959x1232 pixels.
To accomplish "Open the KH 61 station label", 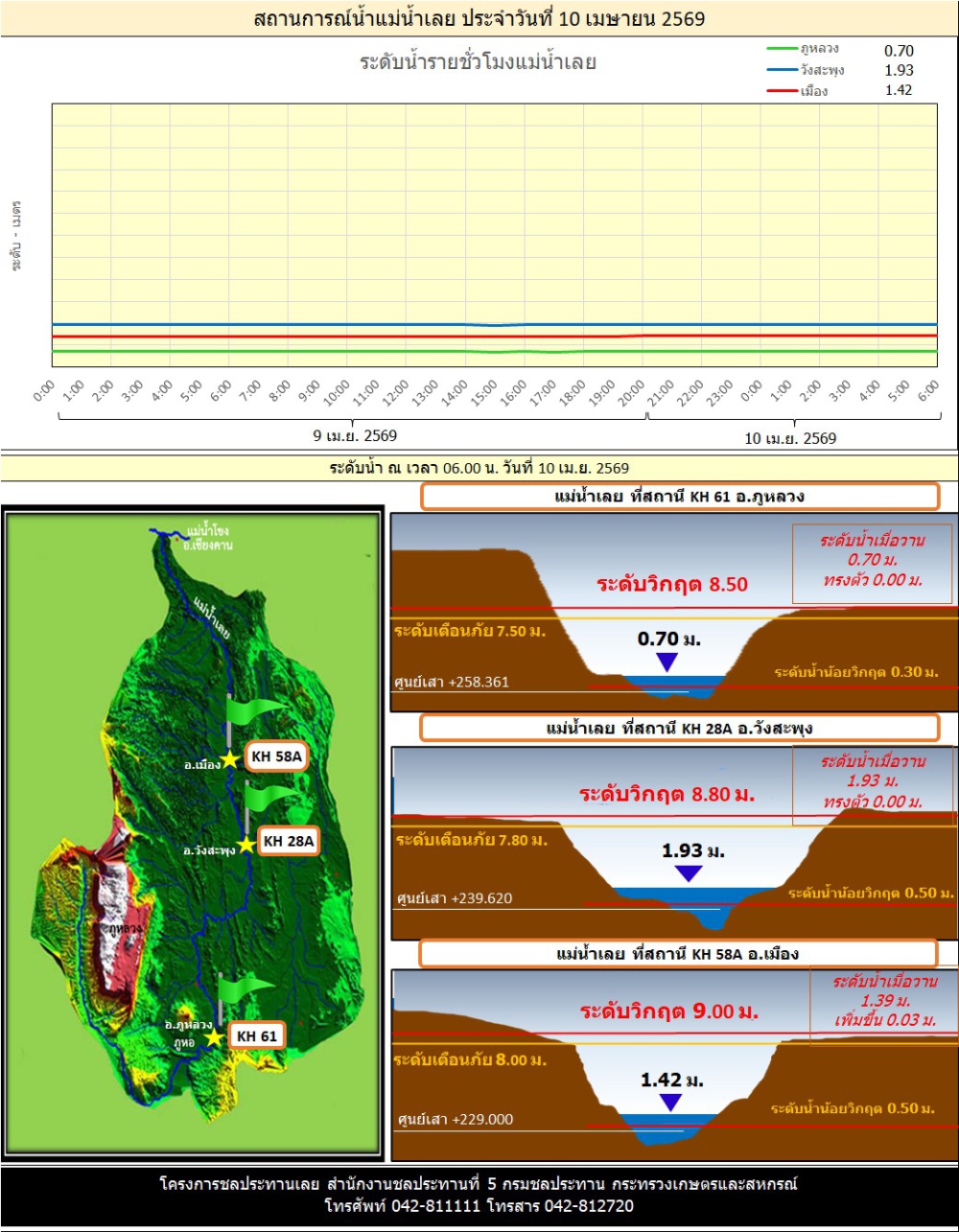I will (256, 1035).
